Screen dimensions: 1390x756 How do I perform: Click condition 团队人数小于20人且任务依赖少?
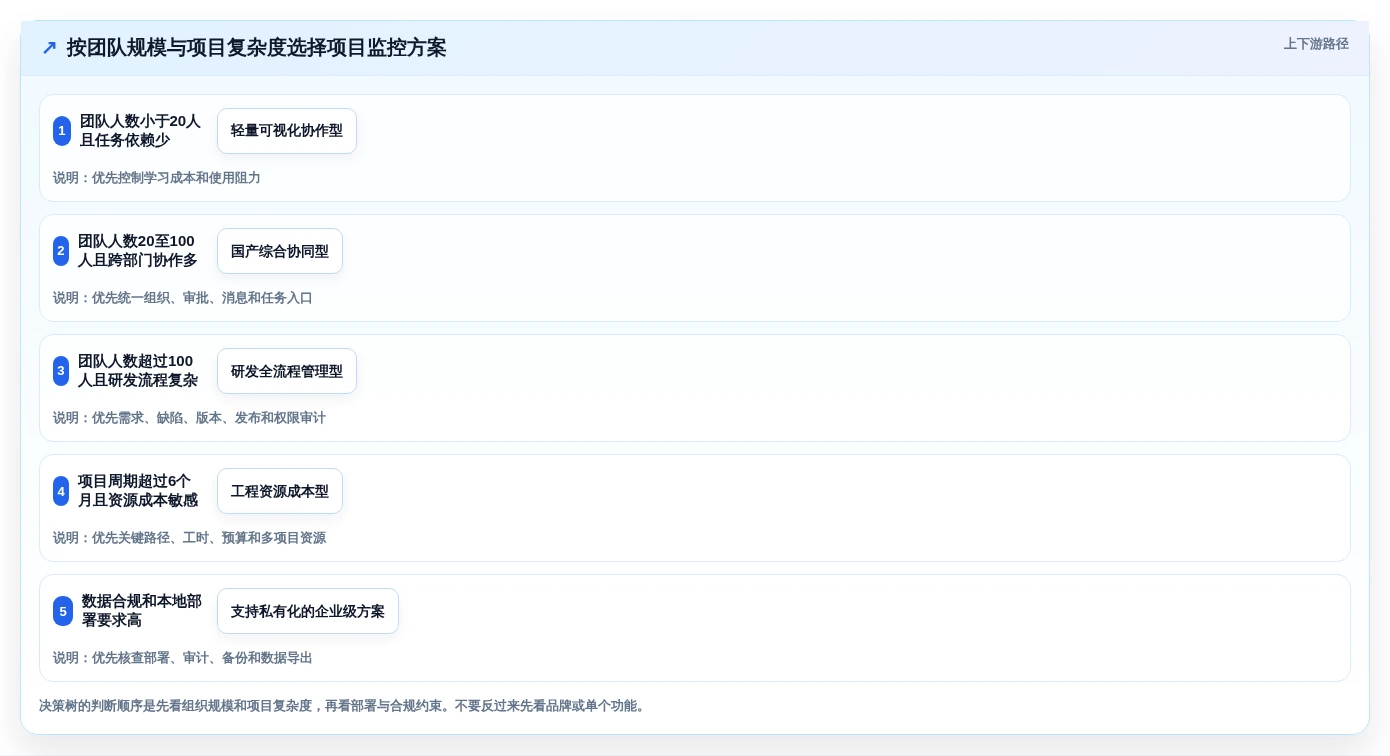tap(140, 131)
